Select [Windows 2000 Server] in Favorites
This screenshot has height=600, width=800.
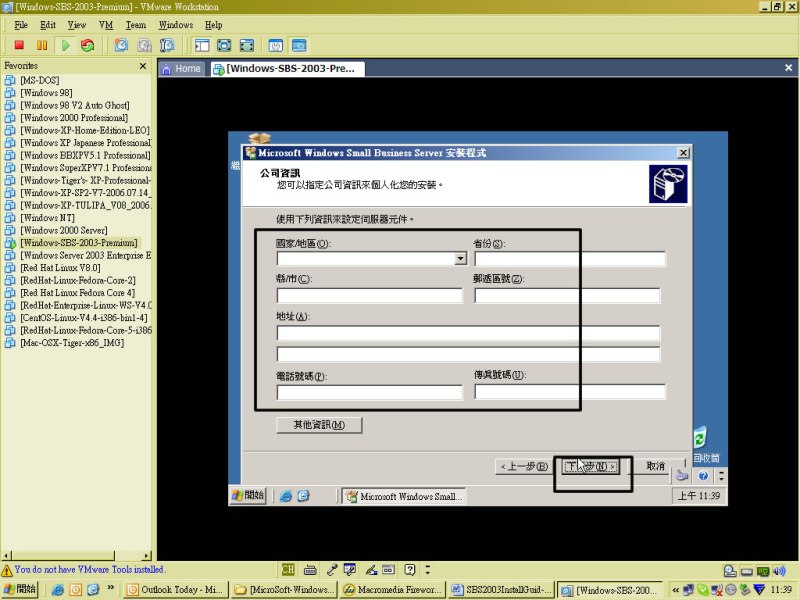[64, 230]
